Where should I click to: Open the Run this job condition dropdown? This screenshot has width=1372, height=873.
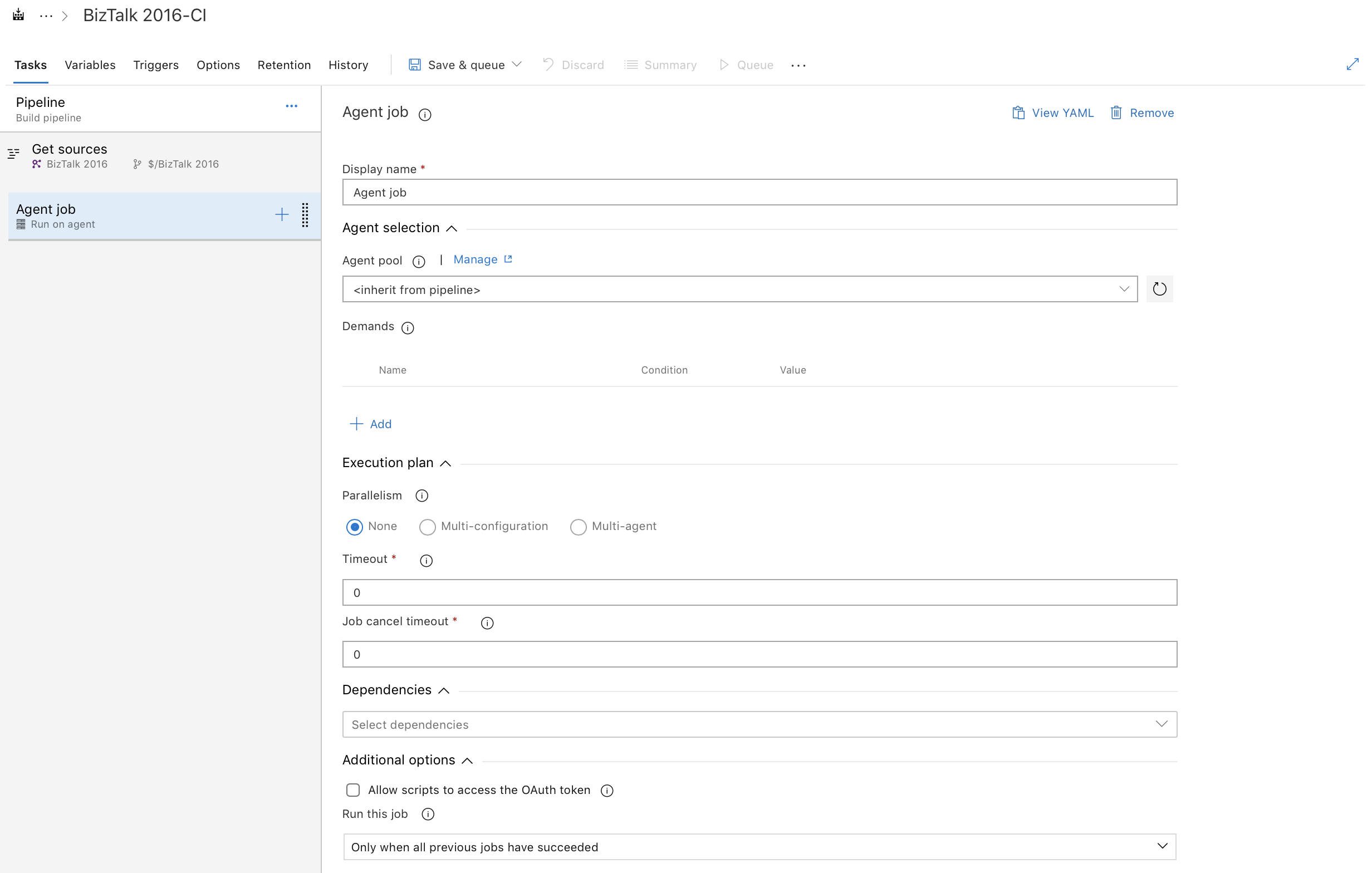click(x=759, y=847)
